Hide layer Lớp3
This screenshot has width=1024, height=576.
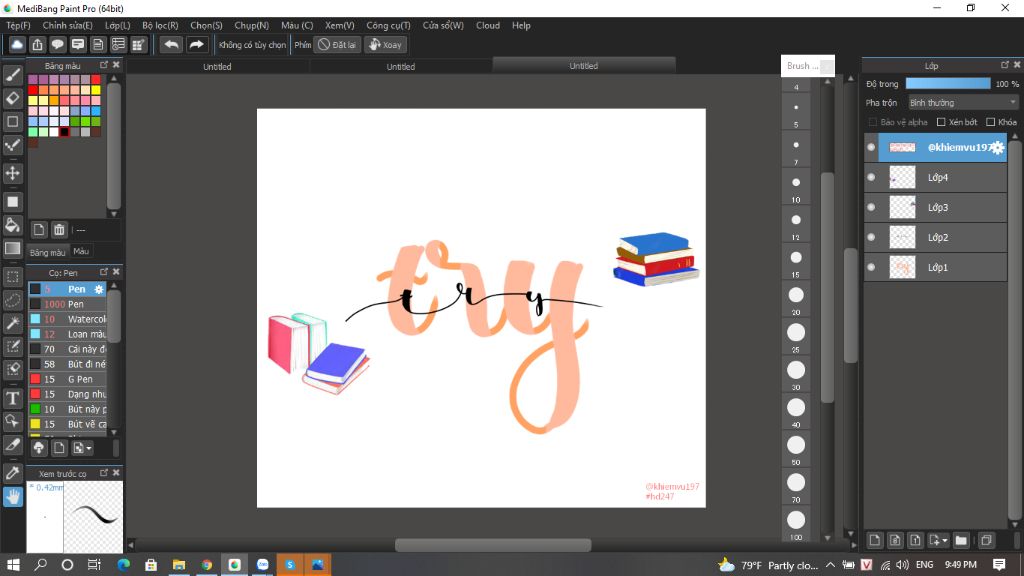click(x=871, y=207)
